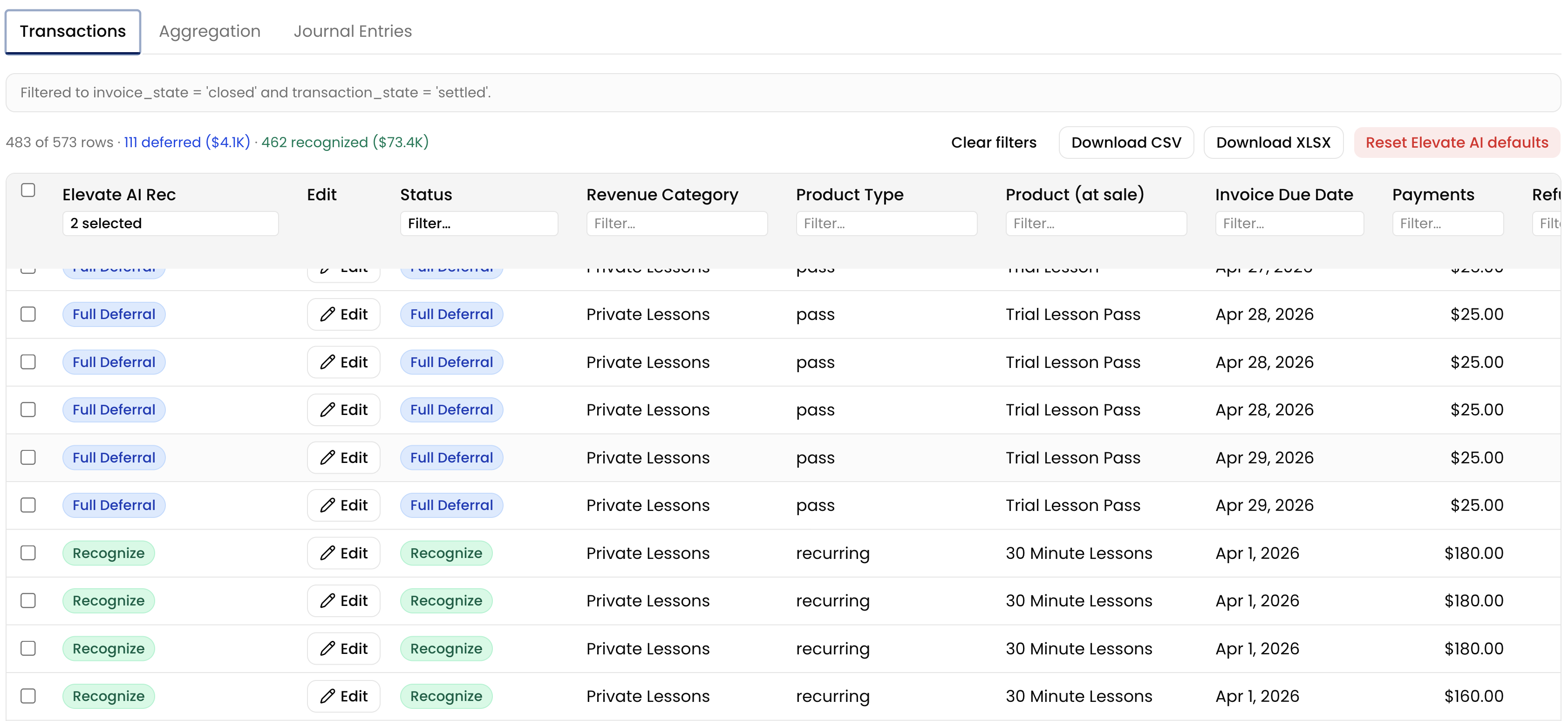Focus the Product (at sale) filter field

click(1096, 223)
